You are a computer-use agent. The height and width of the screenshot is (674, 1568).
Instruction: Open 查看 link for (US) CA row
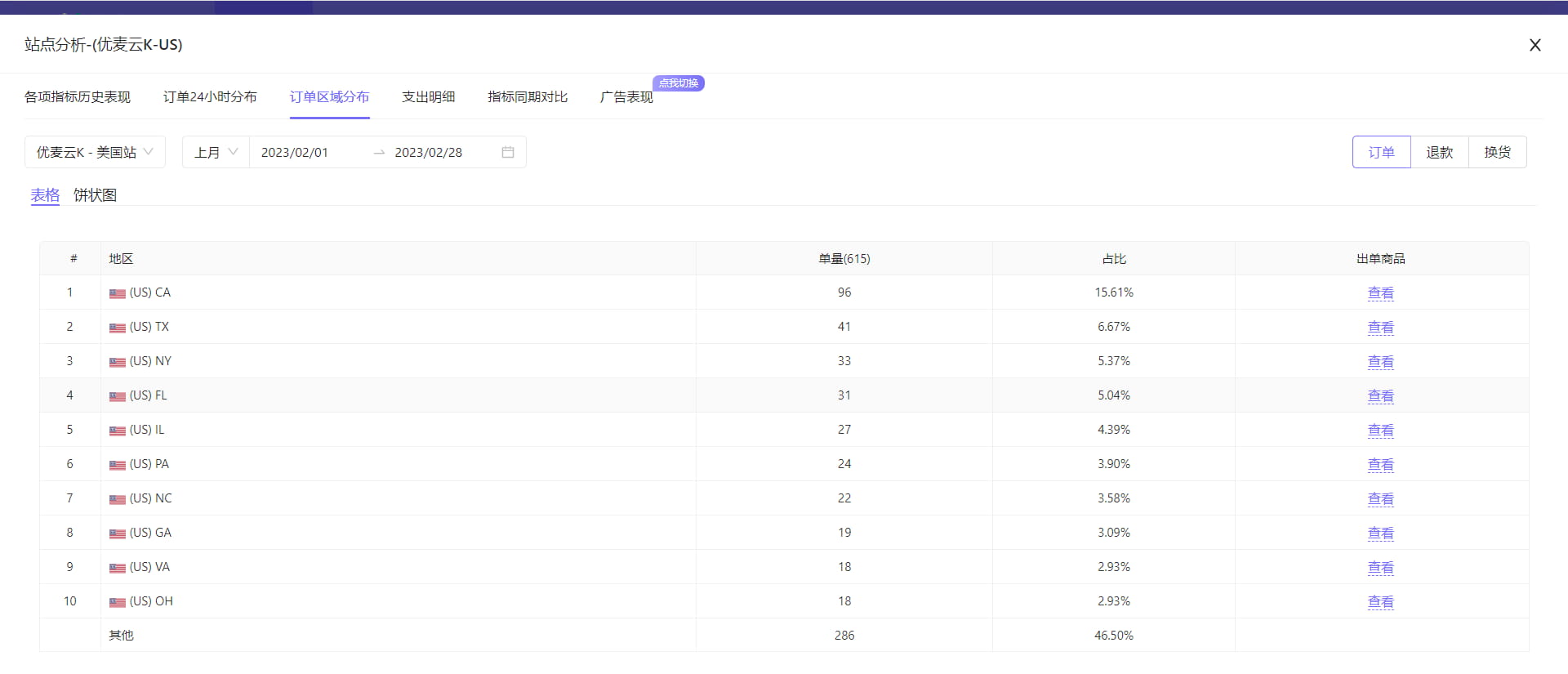pos(1381,292)
